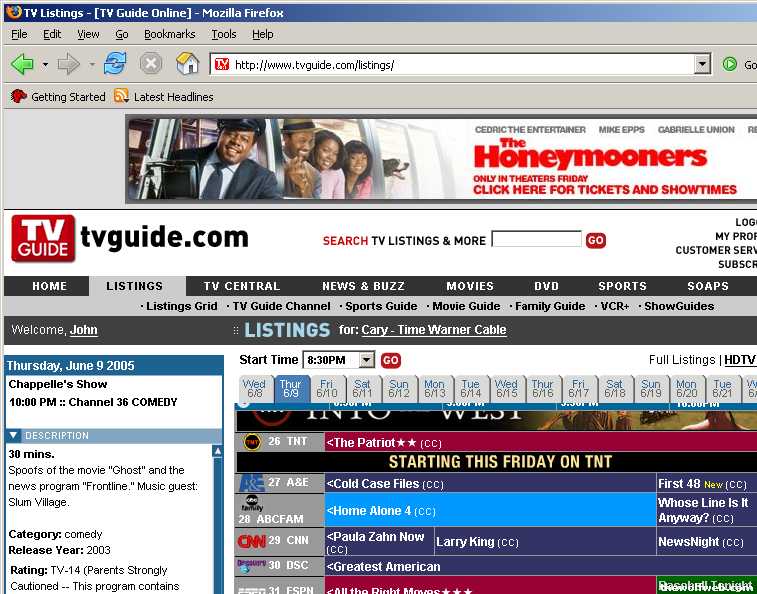Click the Stop loading icon
This screenshot has height=594, width=757.
coord(151,65)
